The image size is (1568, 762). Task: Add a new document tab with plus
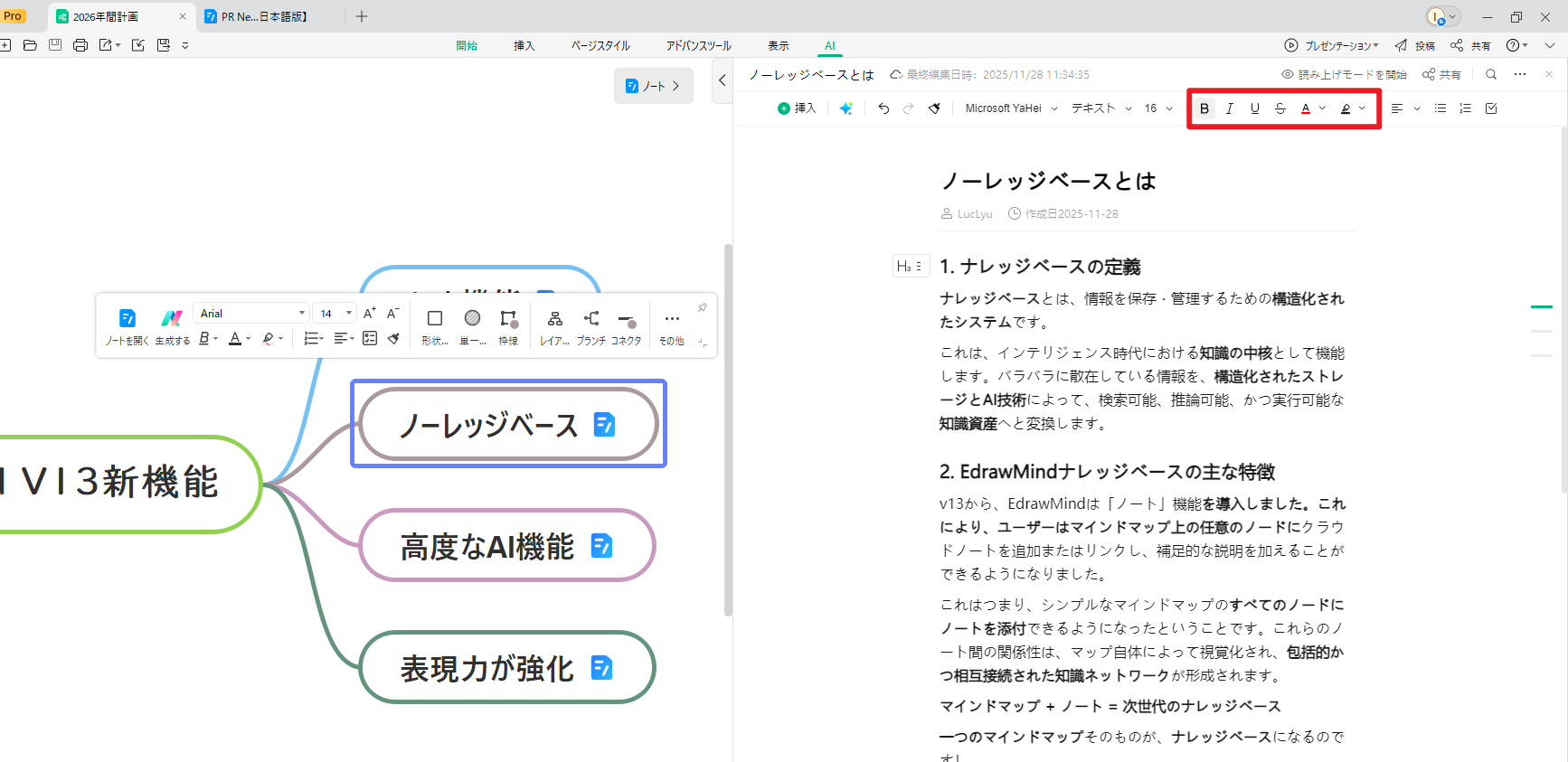[x=362, y=16]
